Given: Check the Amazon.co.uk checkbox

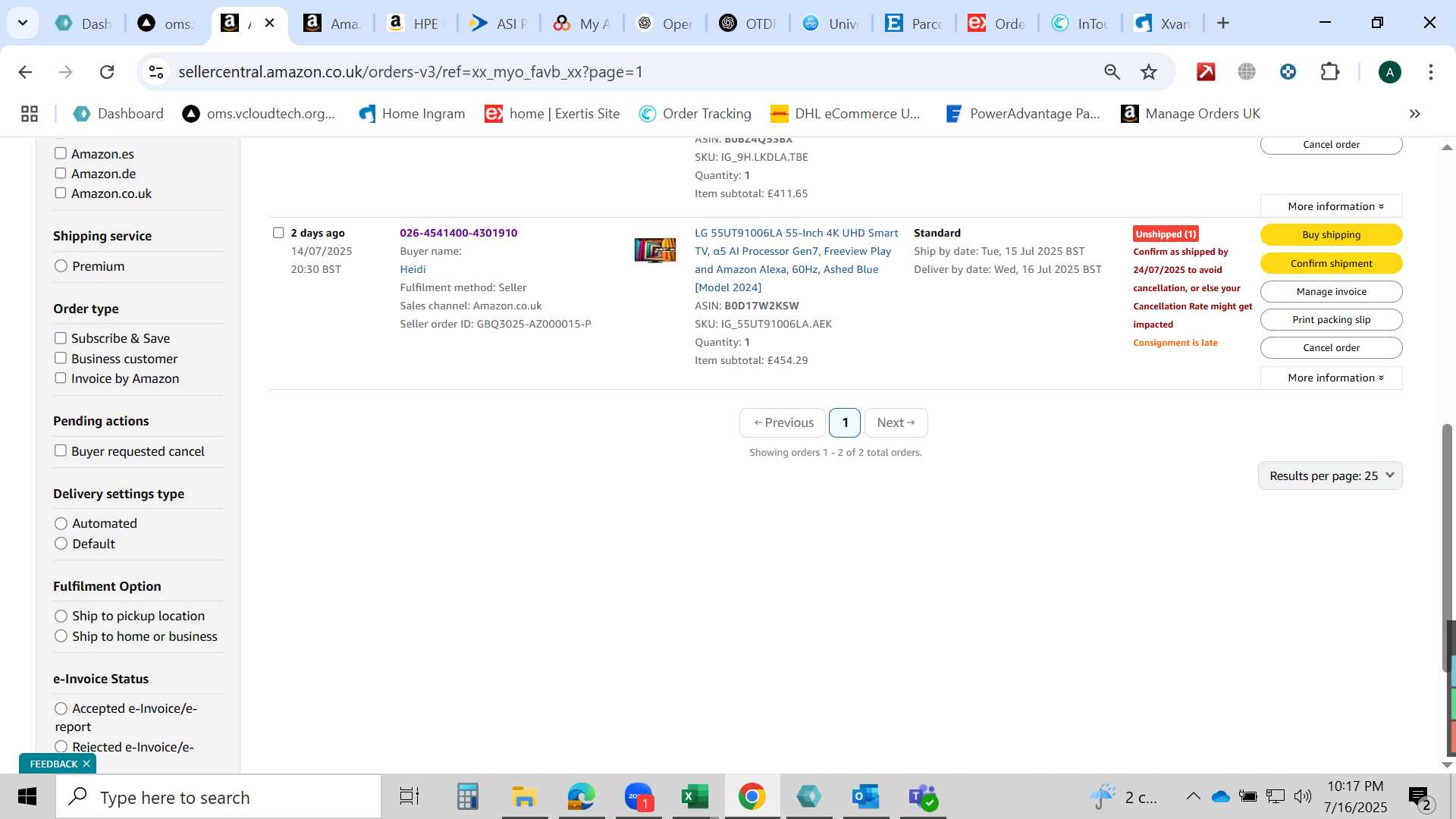Looking at the screenshot, I should click(x=61, y=193).
